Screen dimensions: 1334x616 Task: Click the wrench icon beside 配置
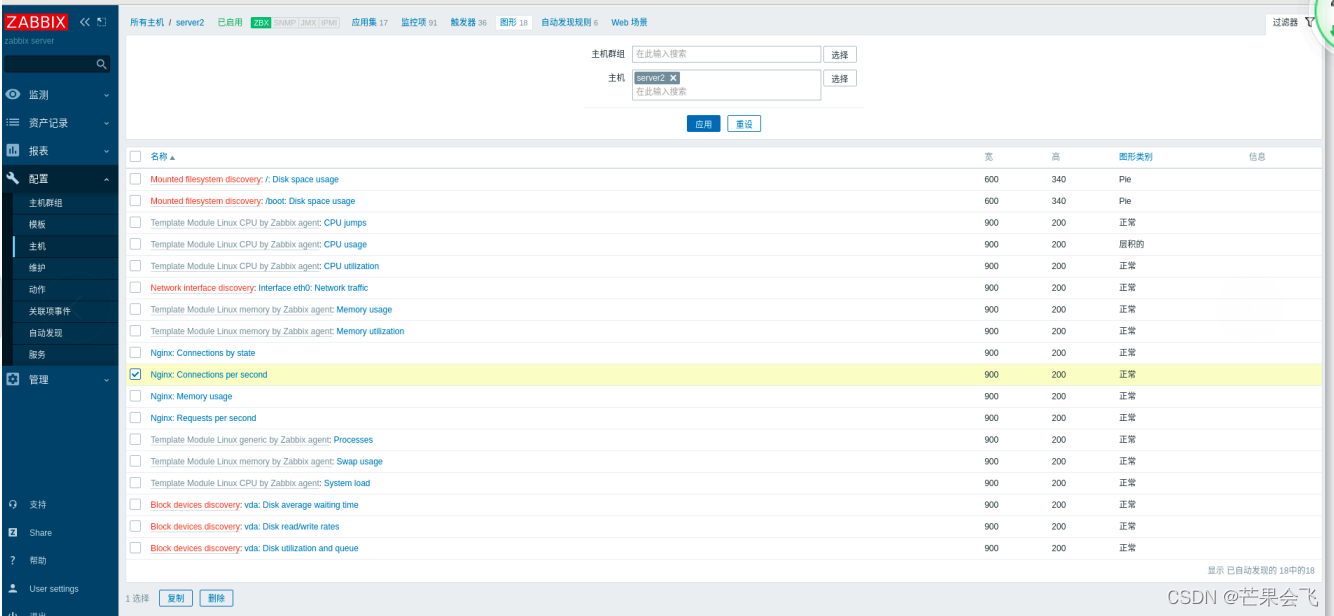pyautogui.click(x=13, y=178)
